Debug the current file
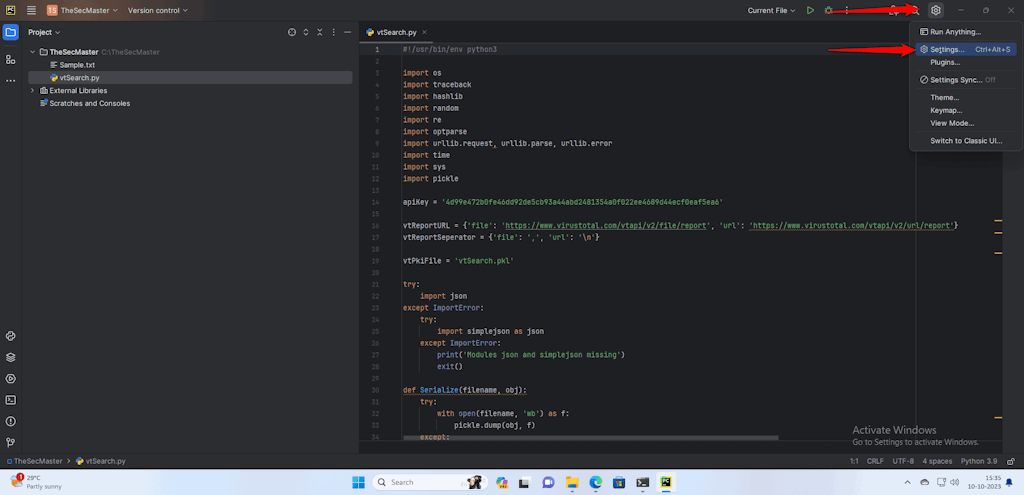The height and width of the screenshot is (495, 1024). (829, 10)
